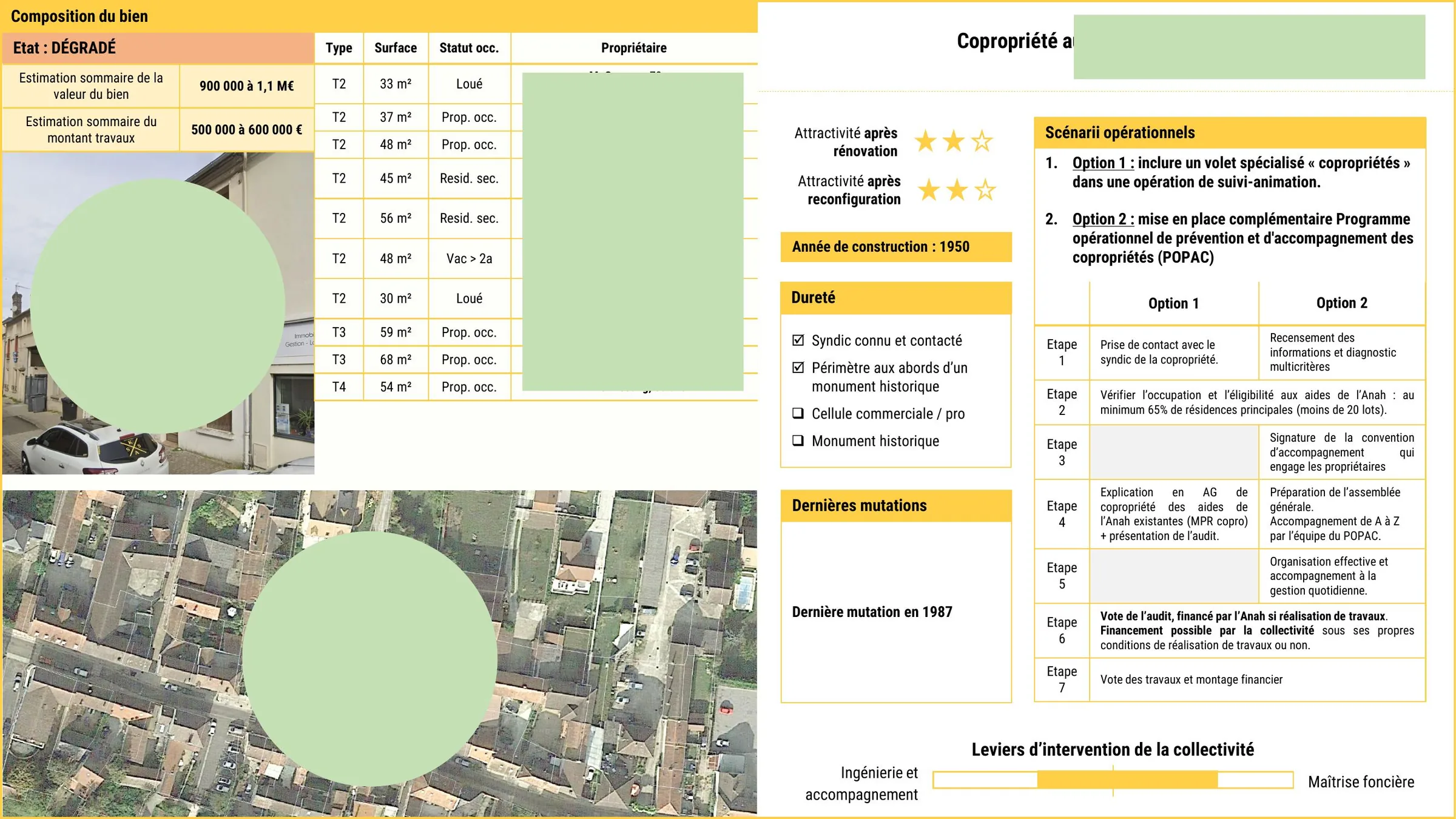Click the underlined 'Option 2 :' scenario text
This screenshot has height=819, width=1456.
pos(1103,219)
